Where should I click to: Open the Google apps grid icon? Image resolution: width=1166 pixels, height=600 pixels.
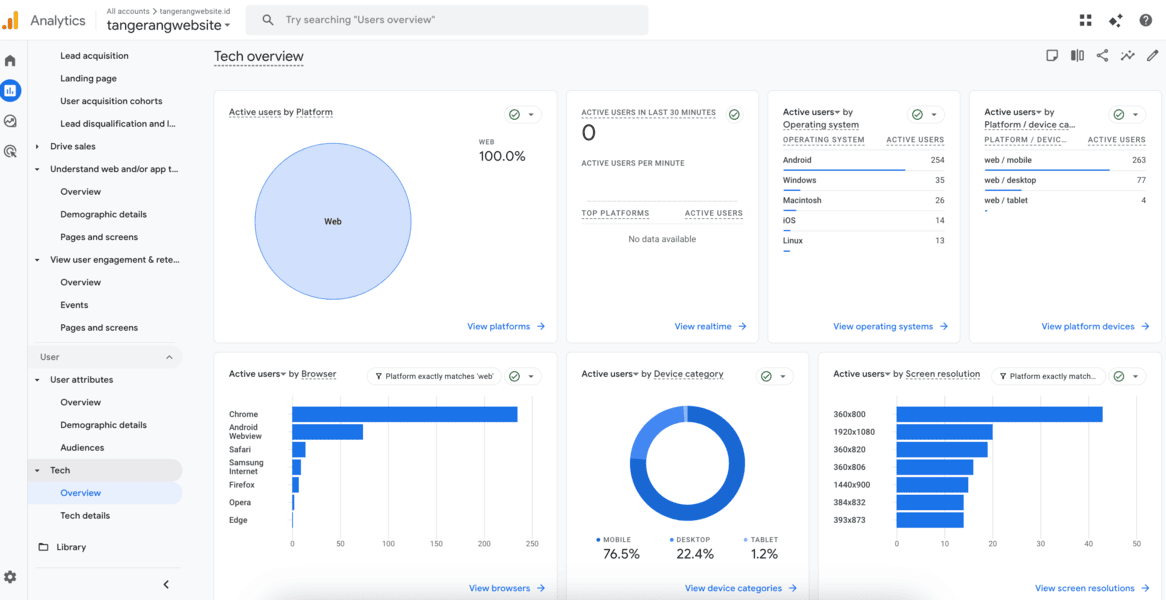(1085, 20)
